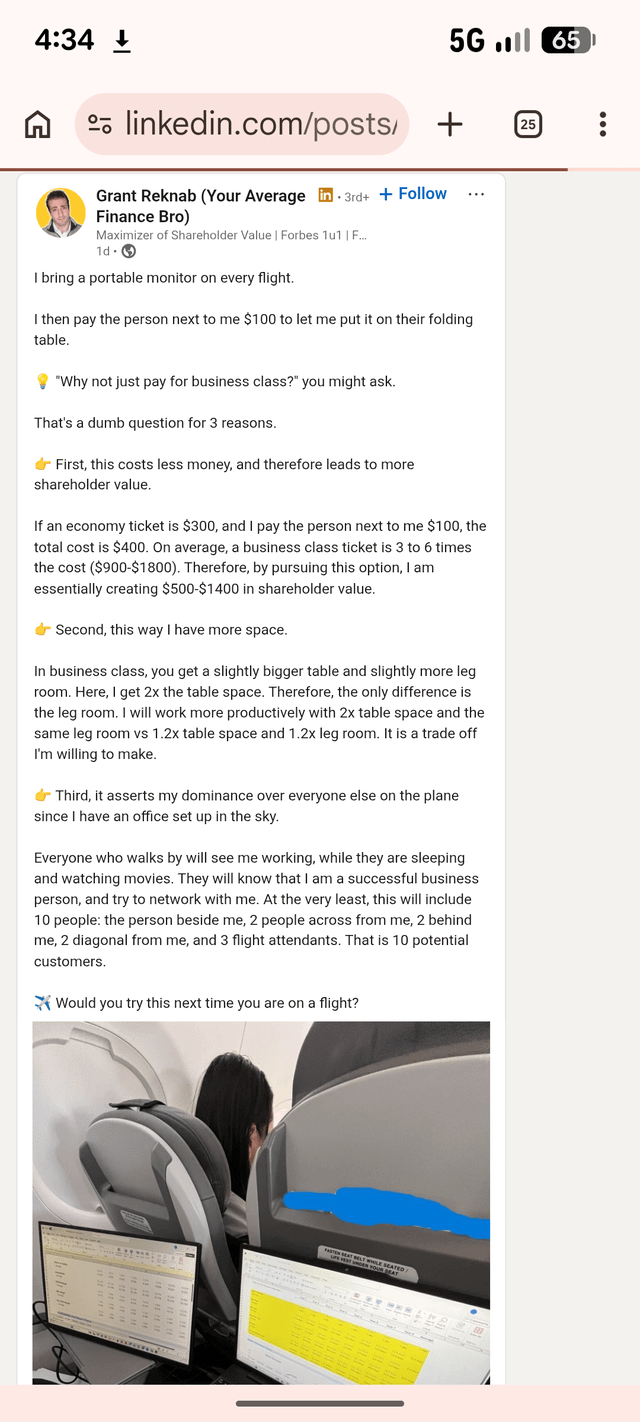Viewport: 640px width, 1422px height.
Task: Click the LinkedIn badge beside author name
Action: point(326,195)
